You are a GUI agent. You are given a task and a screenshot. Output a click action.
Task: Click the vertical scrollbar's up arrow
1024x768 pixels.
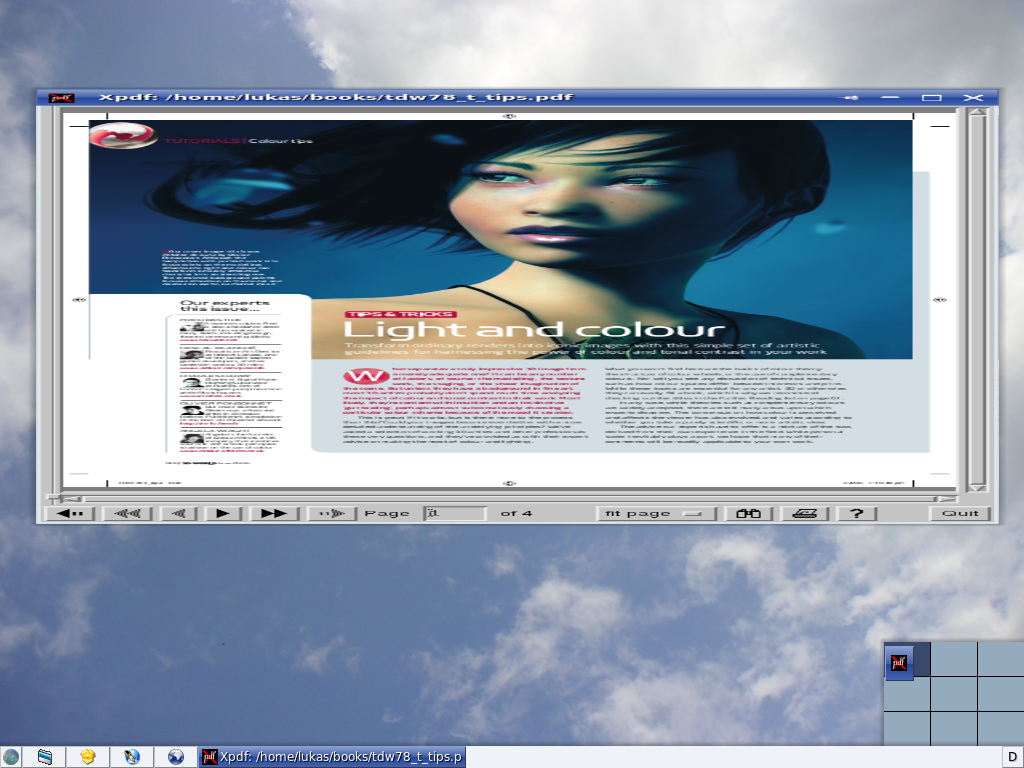point(977,113)
